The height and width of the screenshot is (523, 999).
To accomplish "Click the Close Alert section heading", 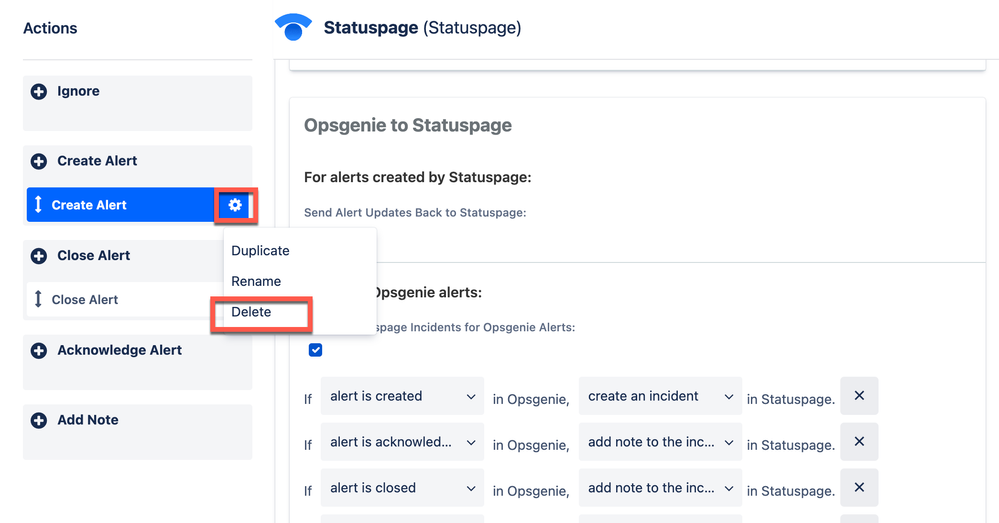I will click(94, 255).
